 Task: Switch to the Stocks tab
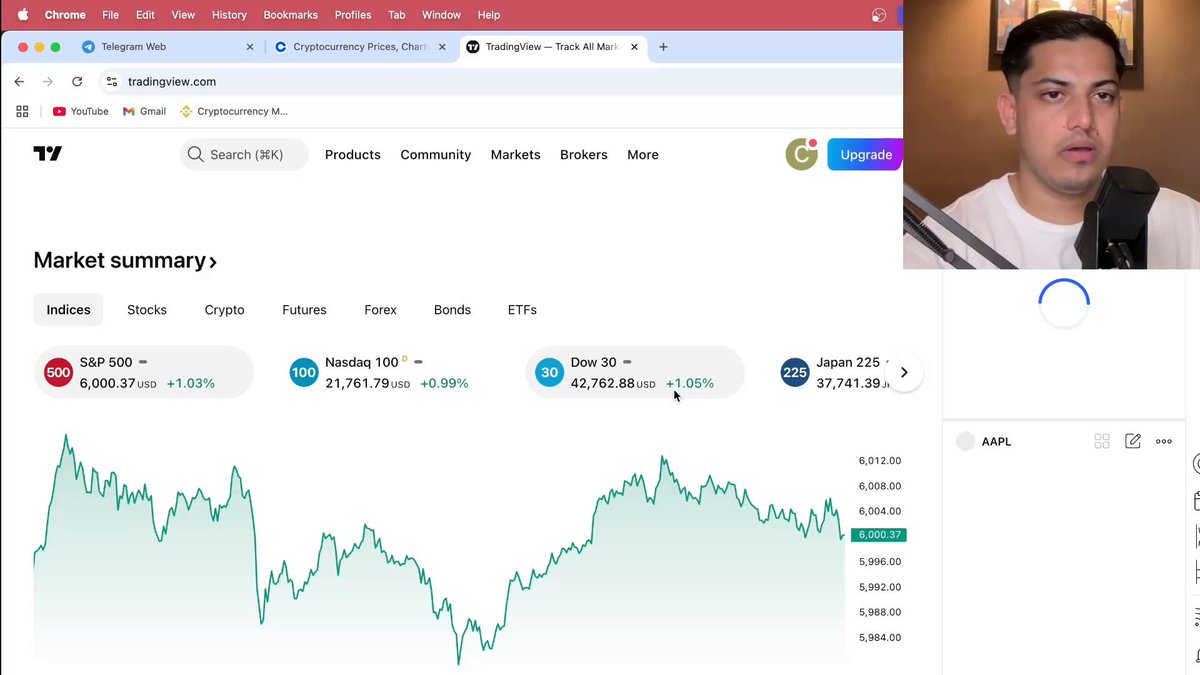click(147, 310)
